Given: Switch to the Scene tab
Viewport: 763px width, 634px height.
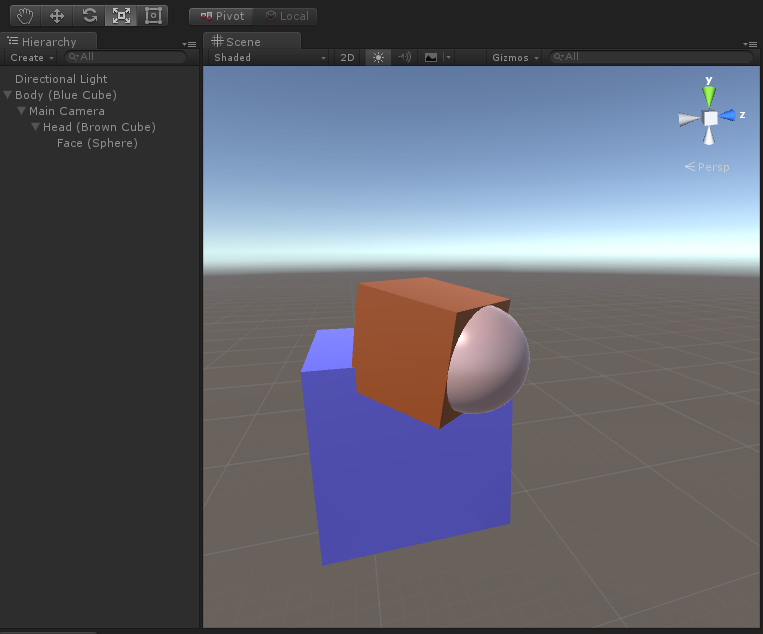Looking at the screenshot, I should click(x=252, y=41).
